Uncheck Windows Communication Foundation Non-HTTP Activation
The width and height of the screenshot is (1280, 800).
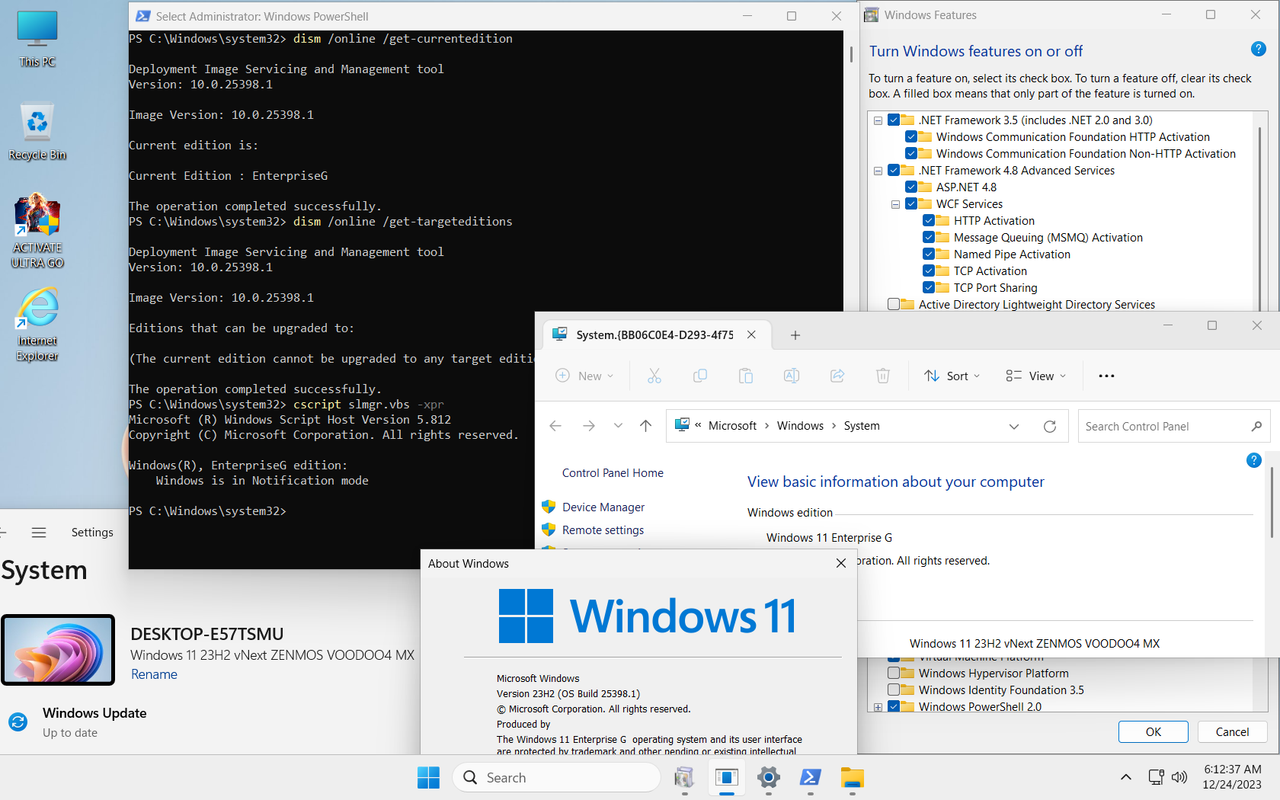pos(911,154)
